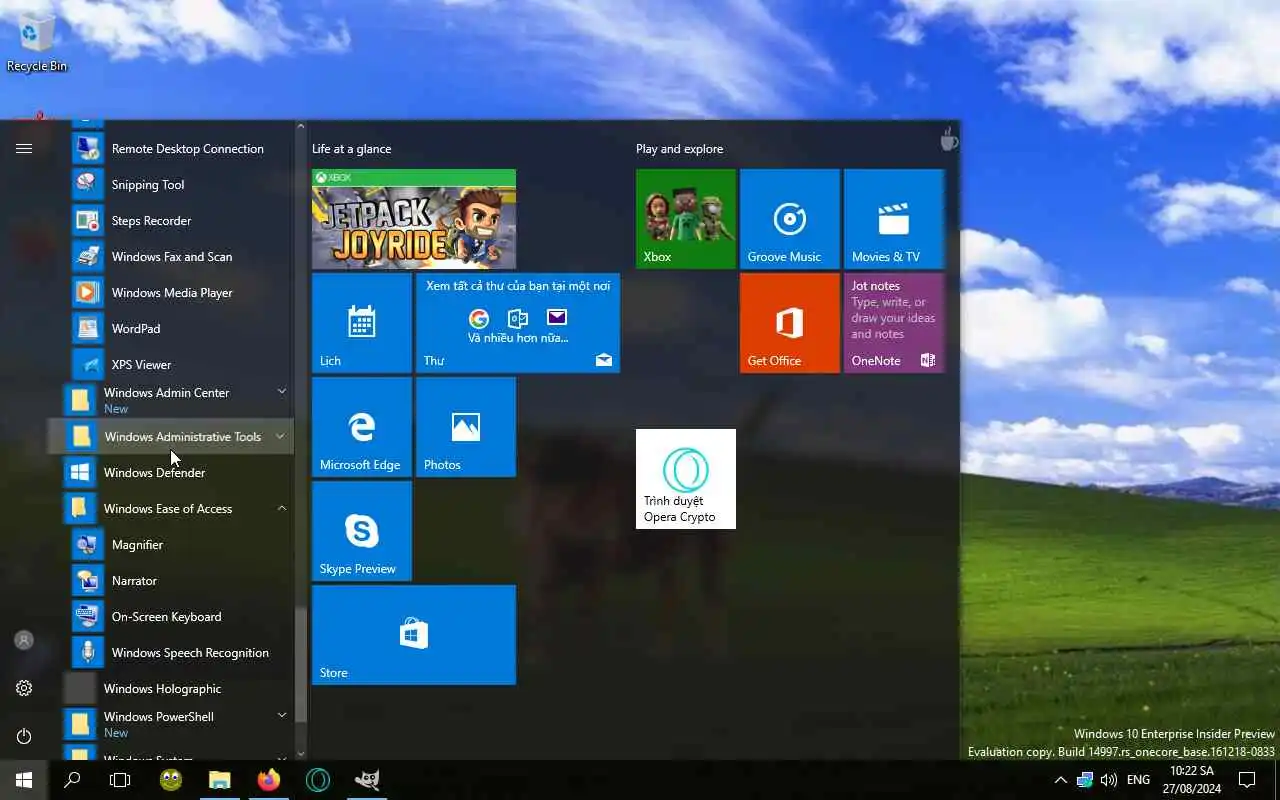Open Steps Recorder
Image resolution: width=1280 pixels, height=800 pixels.
[180, 220]
